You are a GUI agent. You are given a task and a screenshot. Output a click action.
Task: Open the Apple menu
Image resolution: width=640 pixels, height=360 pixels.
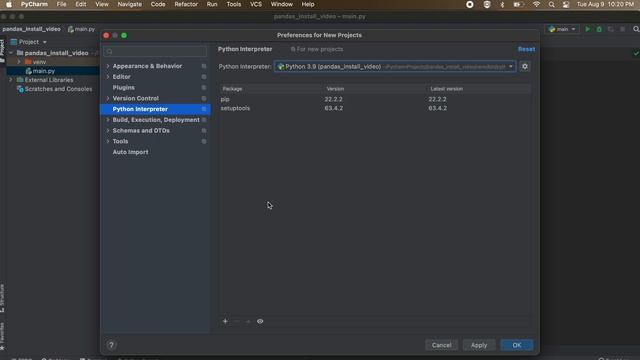tap(9, 4)
